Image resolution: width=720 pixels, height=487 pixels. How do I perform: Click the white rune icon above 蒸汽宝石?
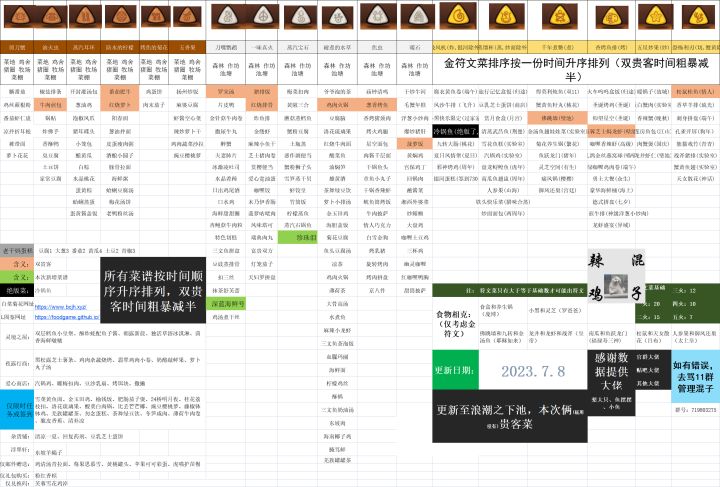pyautogui.click(x=301, y=17)
